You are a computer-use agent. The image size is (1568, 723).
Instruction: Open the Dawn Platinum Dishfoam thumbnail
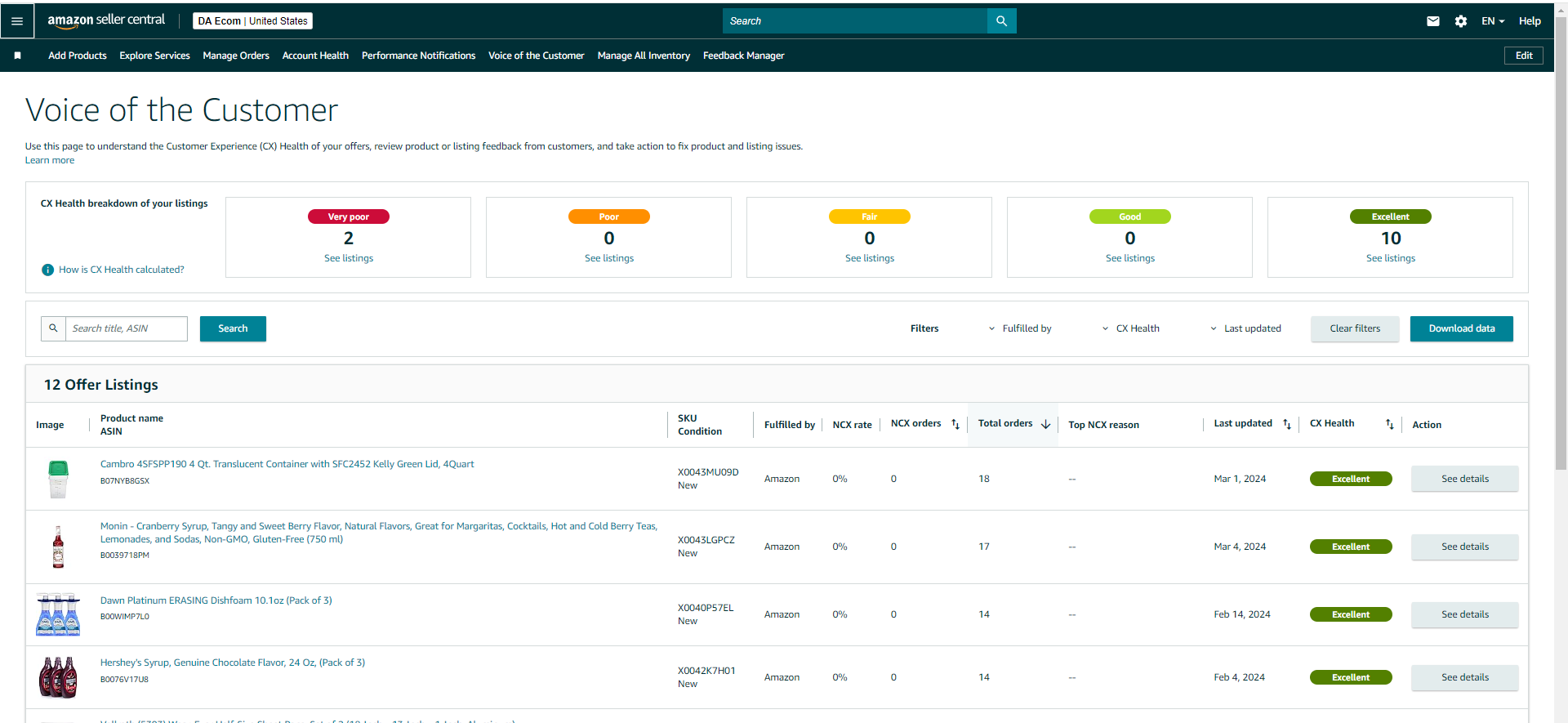[x=58, y=614]
